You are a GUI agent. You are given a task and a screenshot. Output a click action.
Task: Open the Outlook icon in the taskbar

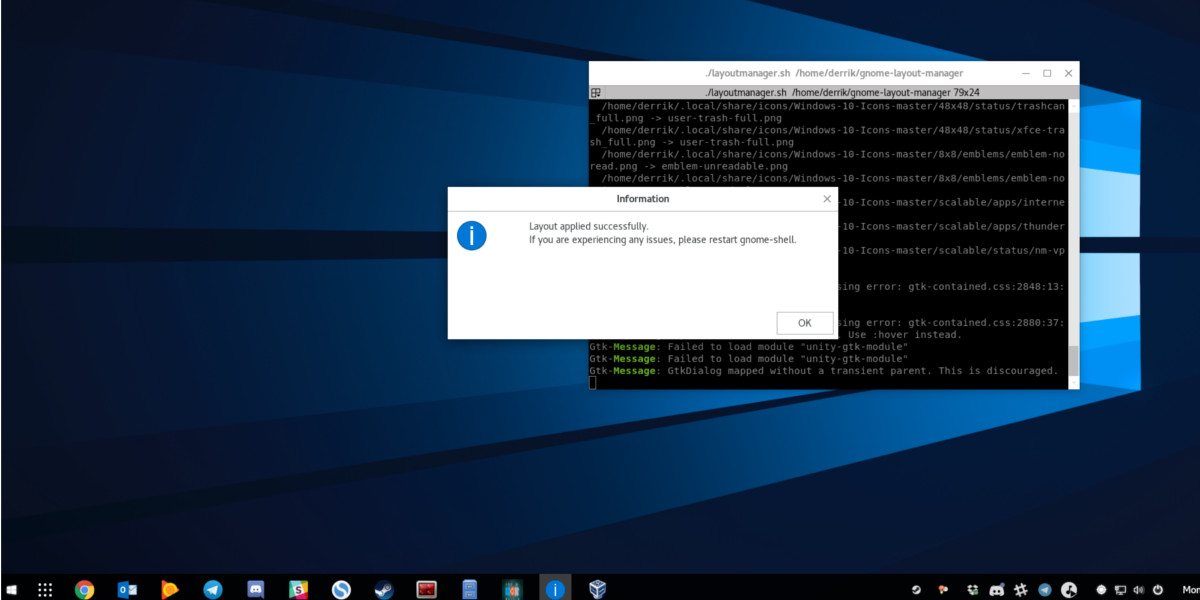click(127, 590)
